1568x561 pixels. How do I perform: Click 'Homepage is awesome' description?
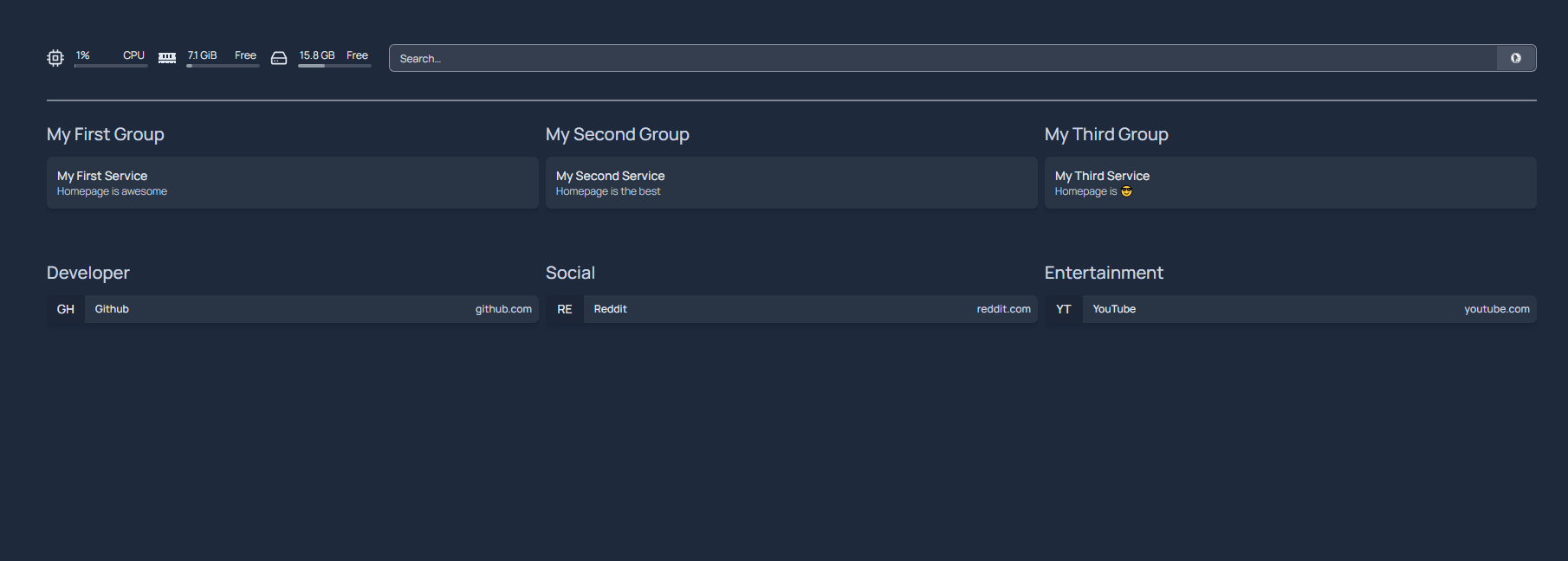click(x=112, y=191)
